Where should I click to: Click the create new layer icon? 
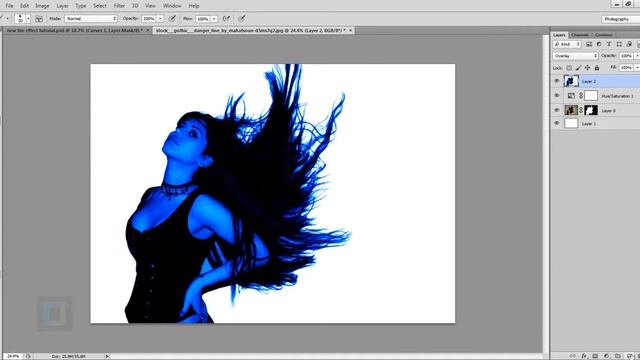pos(630,356)
